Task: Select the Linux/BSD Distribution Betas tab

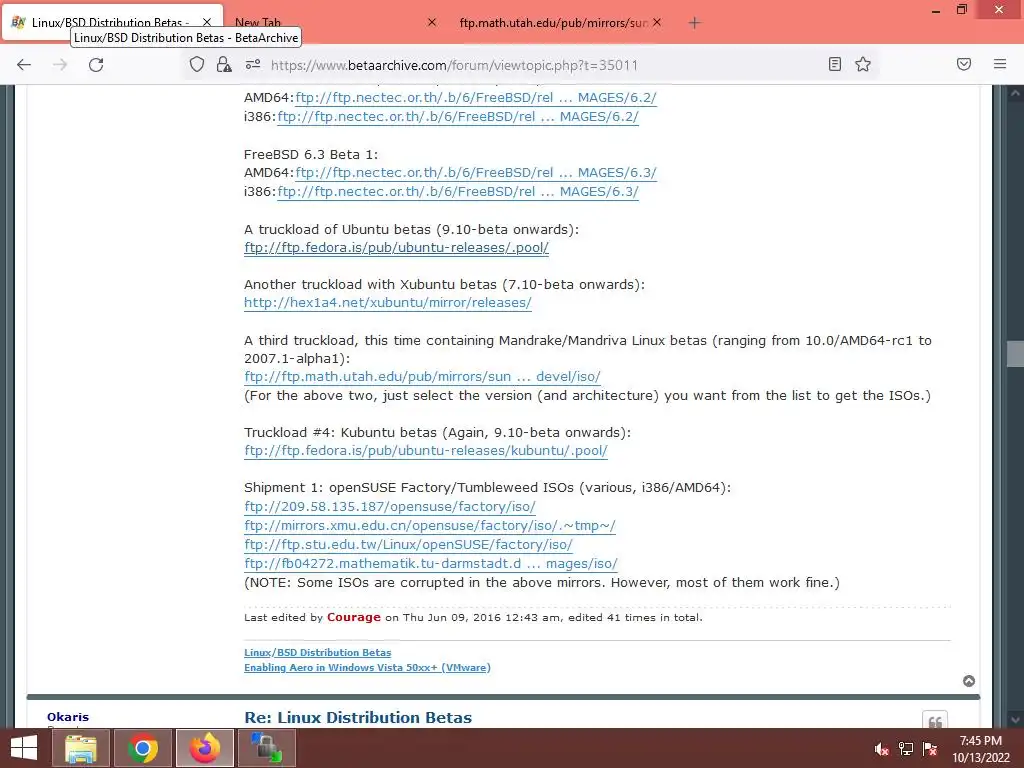Action: click(x=110, y=22)
